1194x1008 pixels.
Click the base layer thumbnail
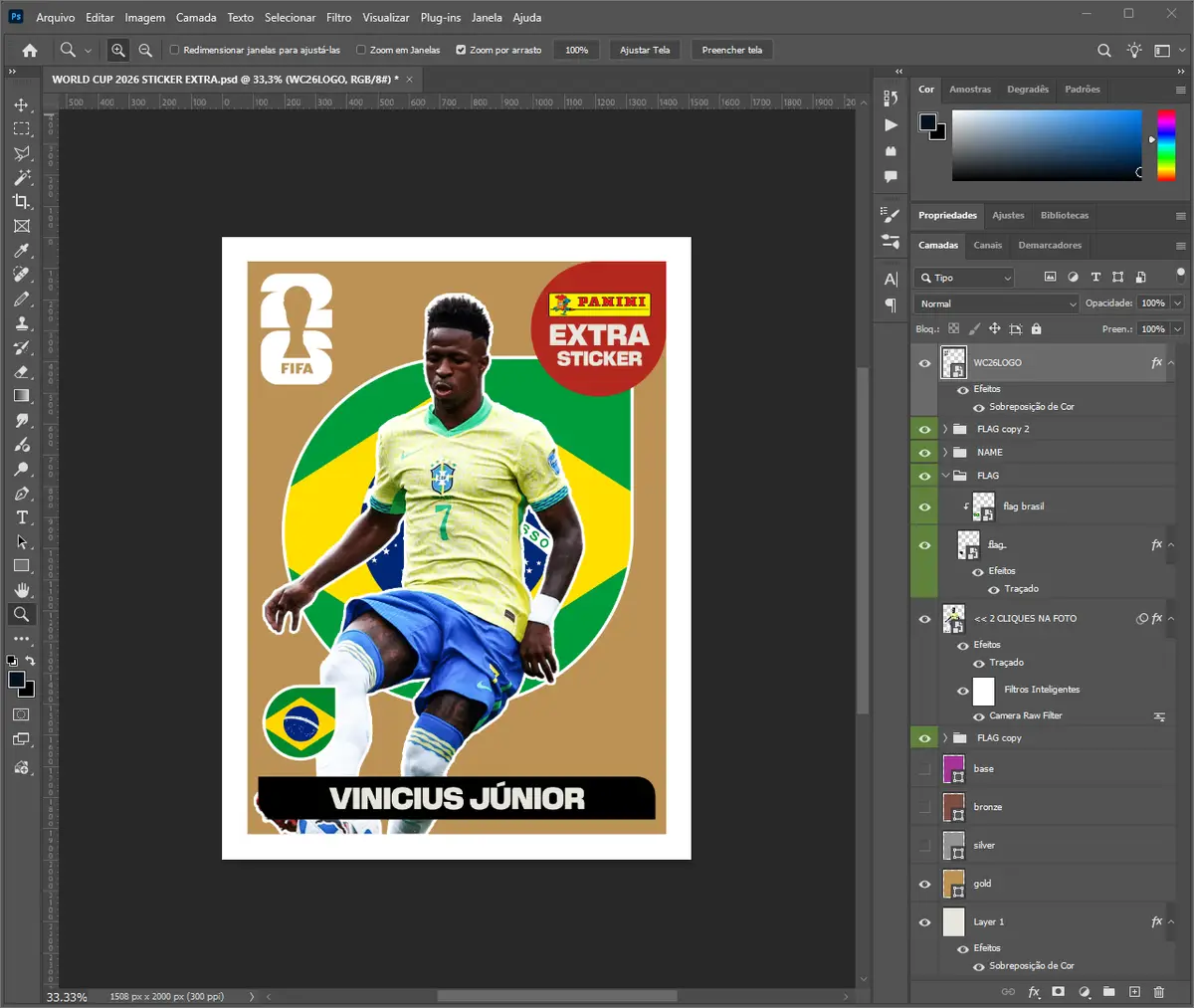point(953,769)
